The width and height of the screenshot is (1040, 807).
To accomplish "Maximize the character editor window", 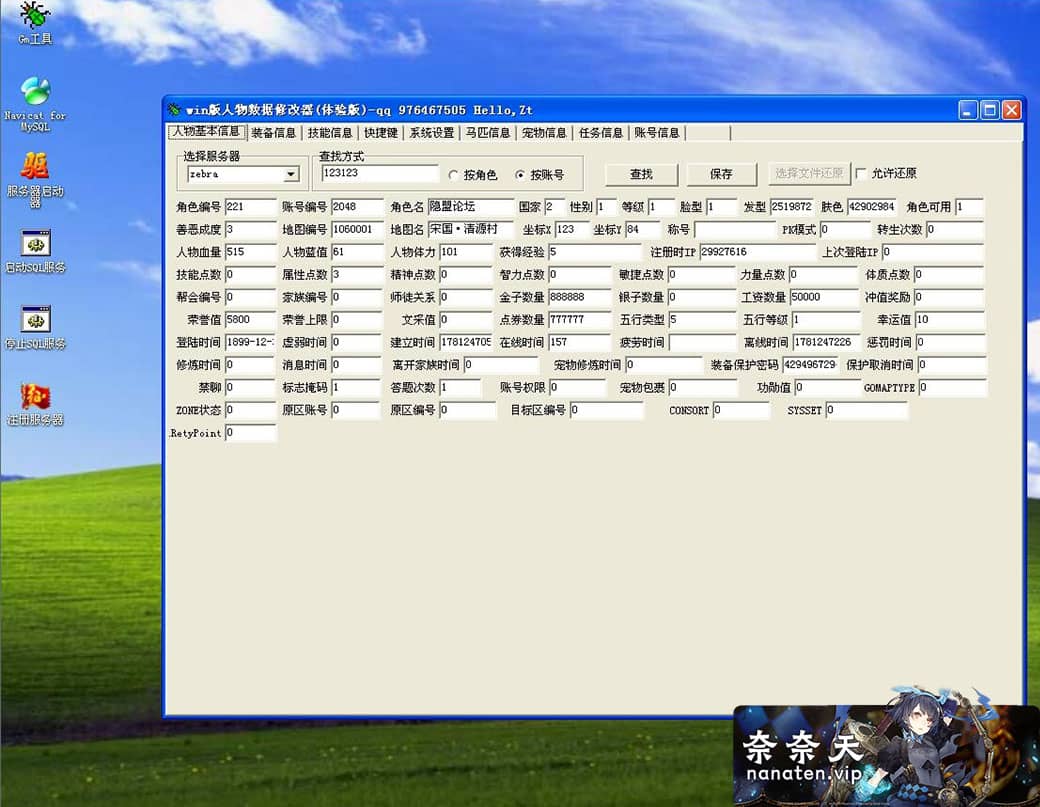I will tap(990, 110).
